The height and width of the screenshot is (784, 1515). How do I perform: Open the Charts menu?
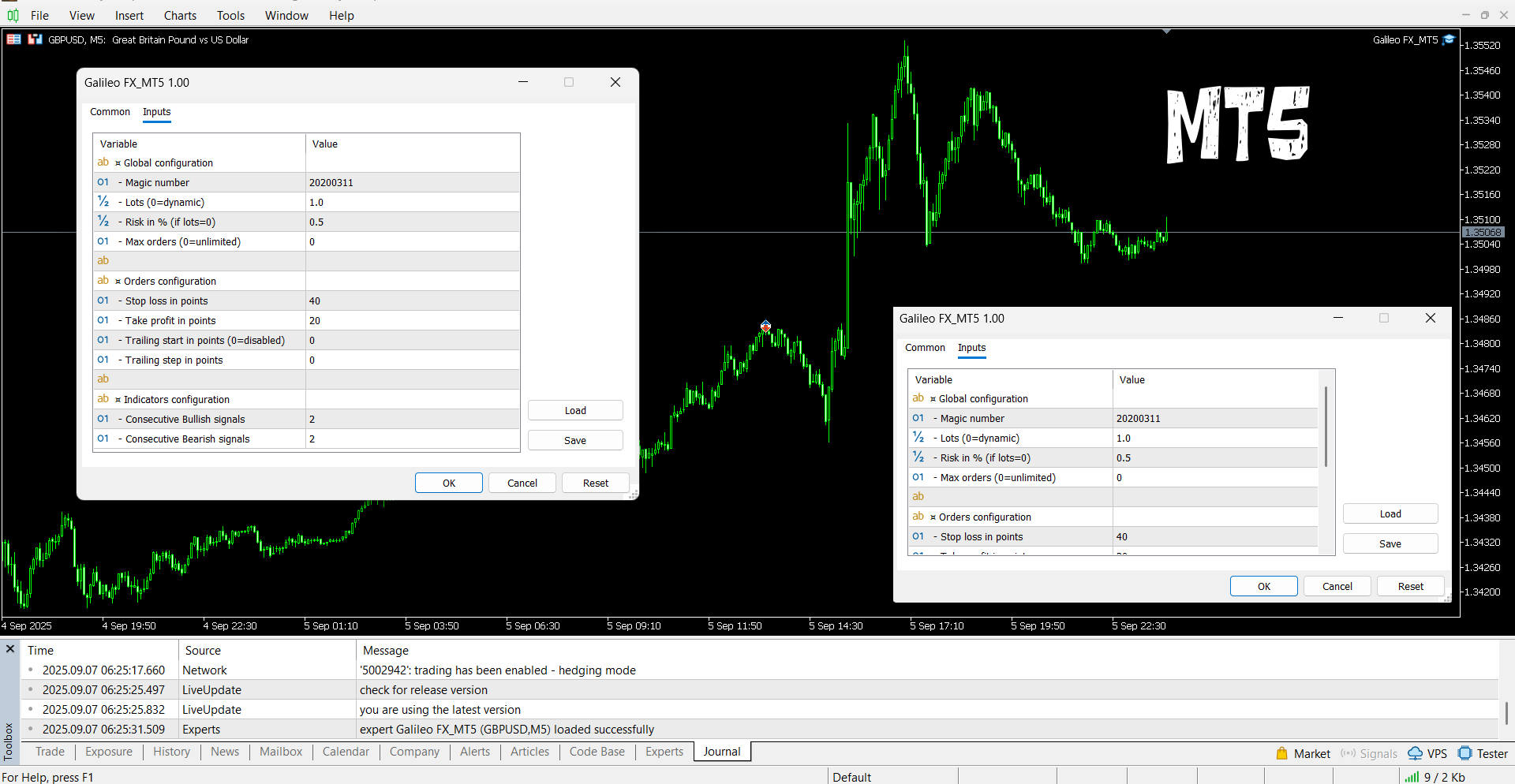click(x=180, y=16)
